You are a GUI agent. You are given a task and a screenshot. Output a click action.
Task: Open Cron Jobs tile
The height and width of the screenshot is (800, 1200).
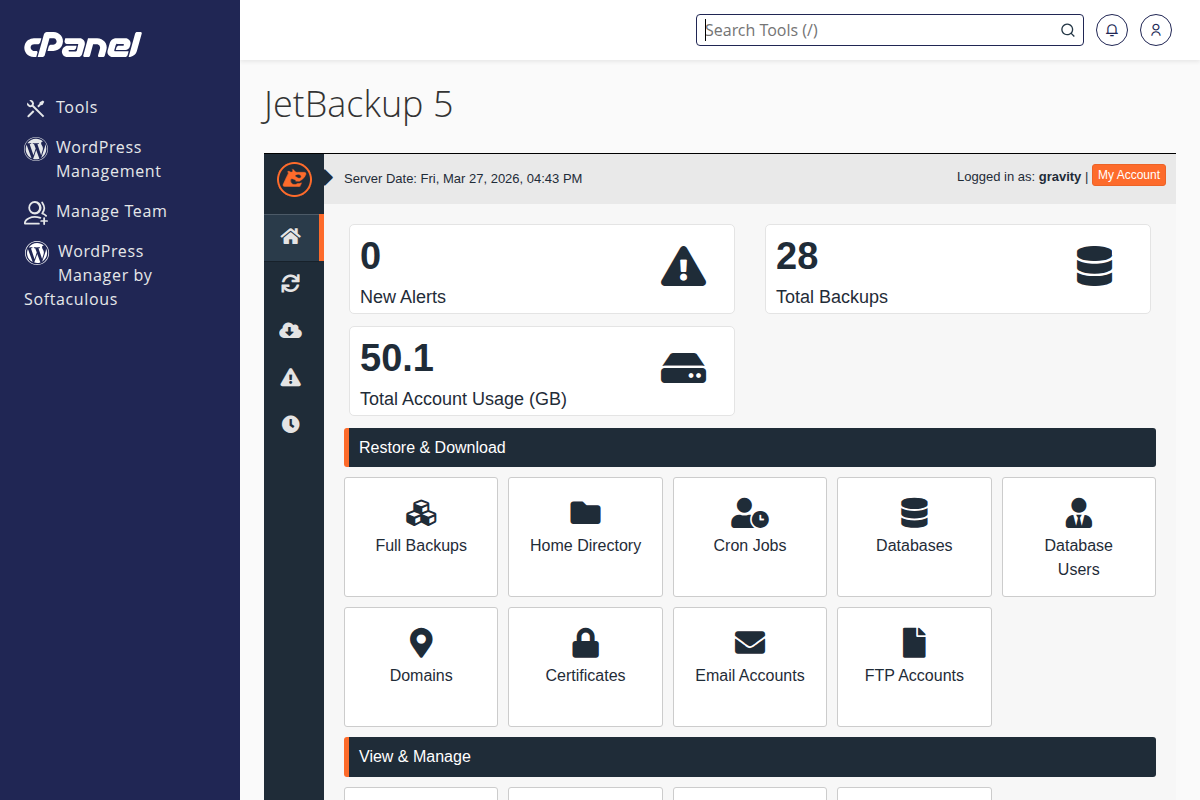click(750, 537)
